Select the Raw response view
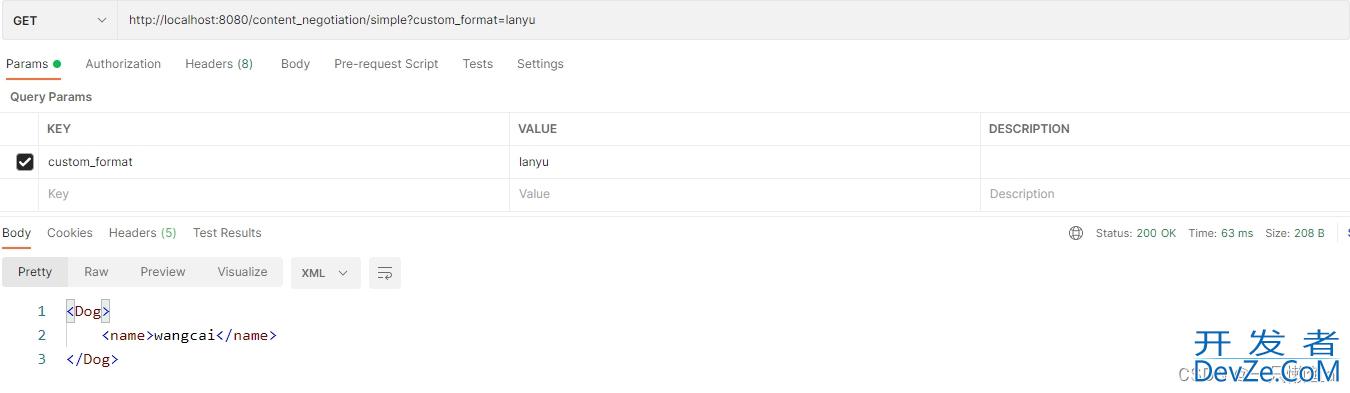This screenshot has height=393, width=1350. click(96, 272)
